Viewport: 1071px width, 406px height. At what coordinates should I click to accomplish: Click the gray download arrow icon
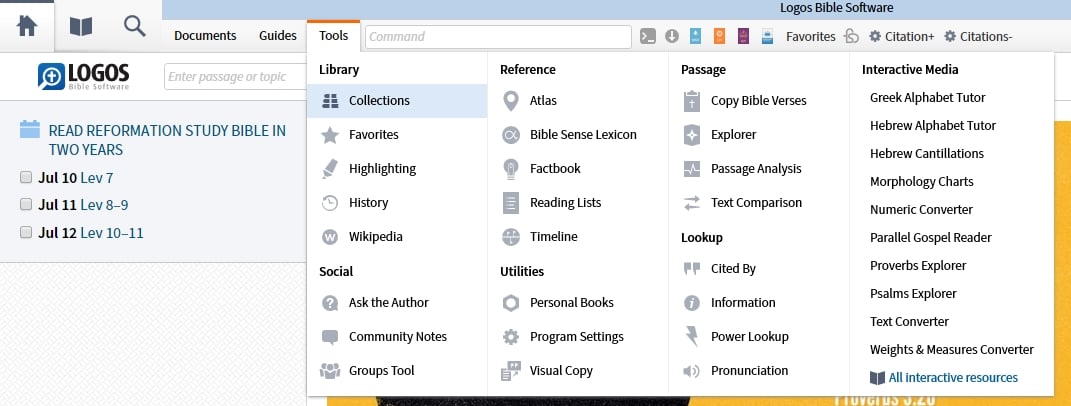click(x=672, y=37)
